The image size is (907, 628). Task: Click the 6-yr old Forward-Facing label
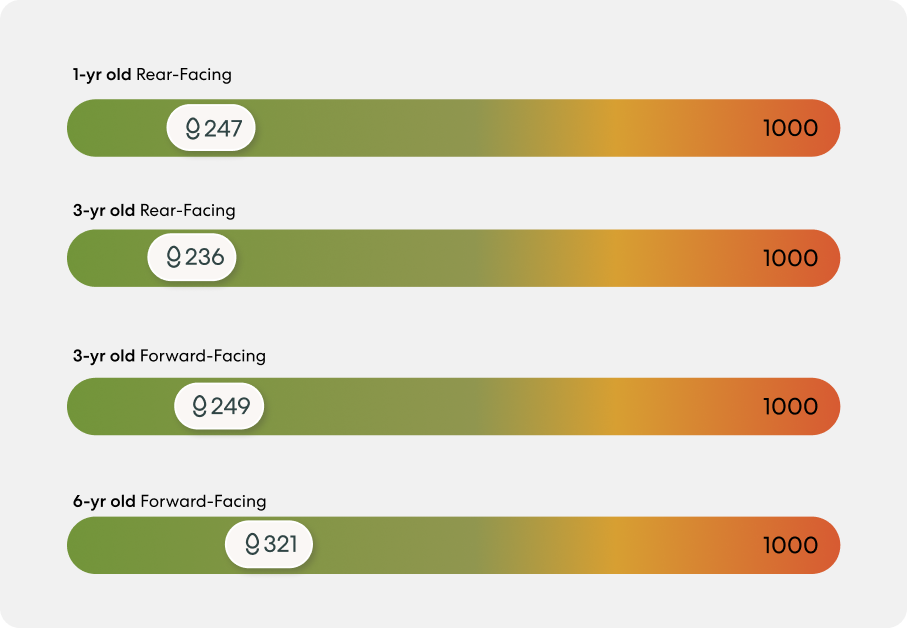(169, 501)
